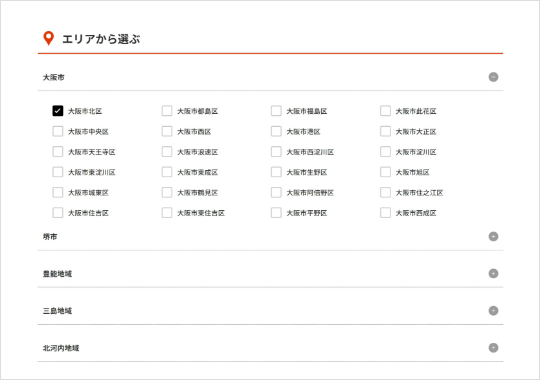Expand 北河内地域 using its plus icon
The height and width of the screenshot is (380, 540).
(493, 348)
